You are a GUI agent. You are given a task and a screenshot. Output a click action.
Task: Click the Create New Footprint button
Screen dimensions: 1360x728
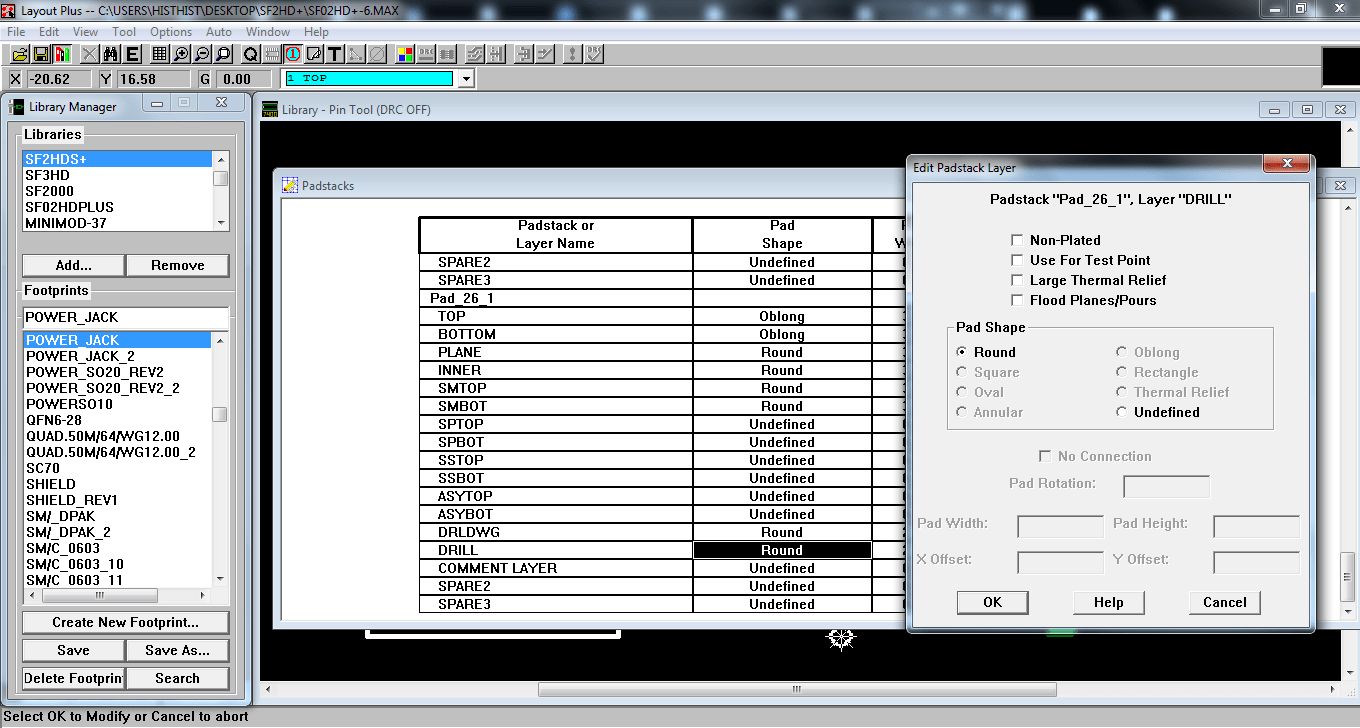(x=124, y=622)
